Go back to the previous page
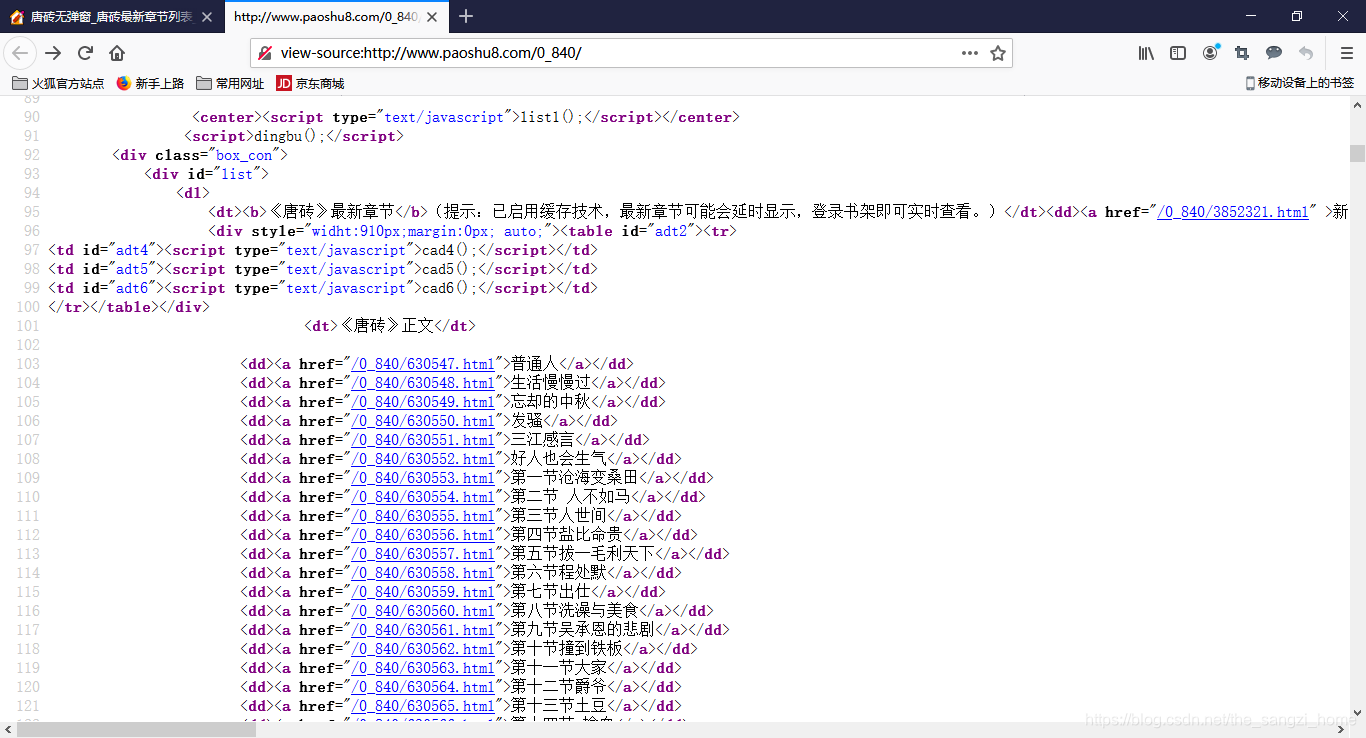1366x738 pixels. (x=20, y=53)
